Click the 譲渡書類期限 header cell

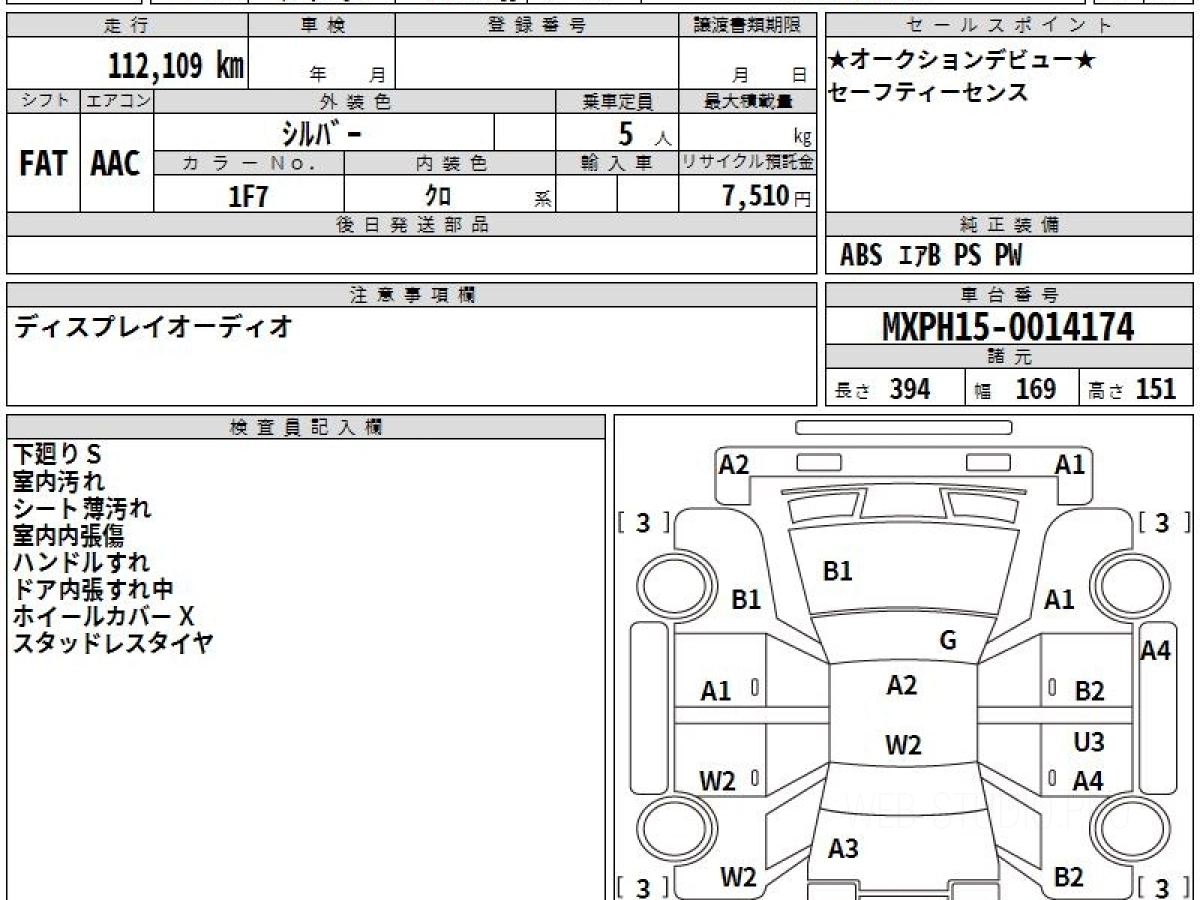pos(747,25)
